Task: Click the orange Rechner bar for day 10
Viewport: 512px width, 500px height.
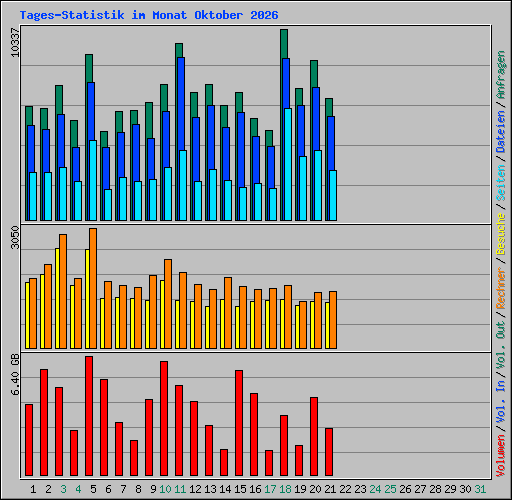Action: [168, 304]
